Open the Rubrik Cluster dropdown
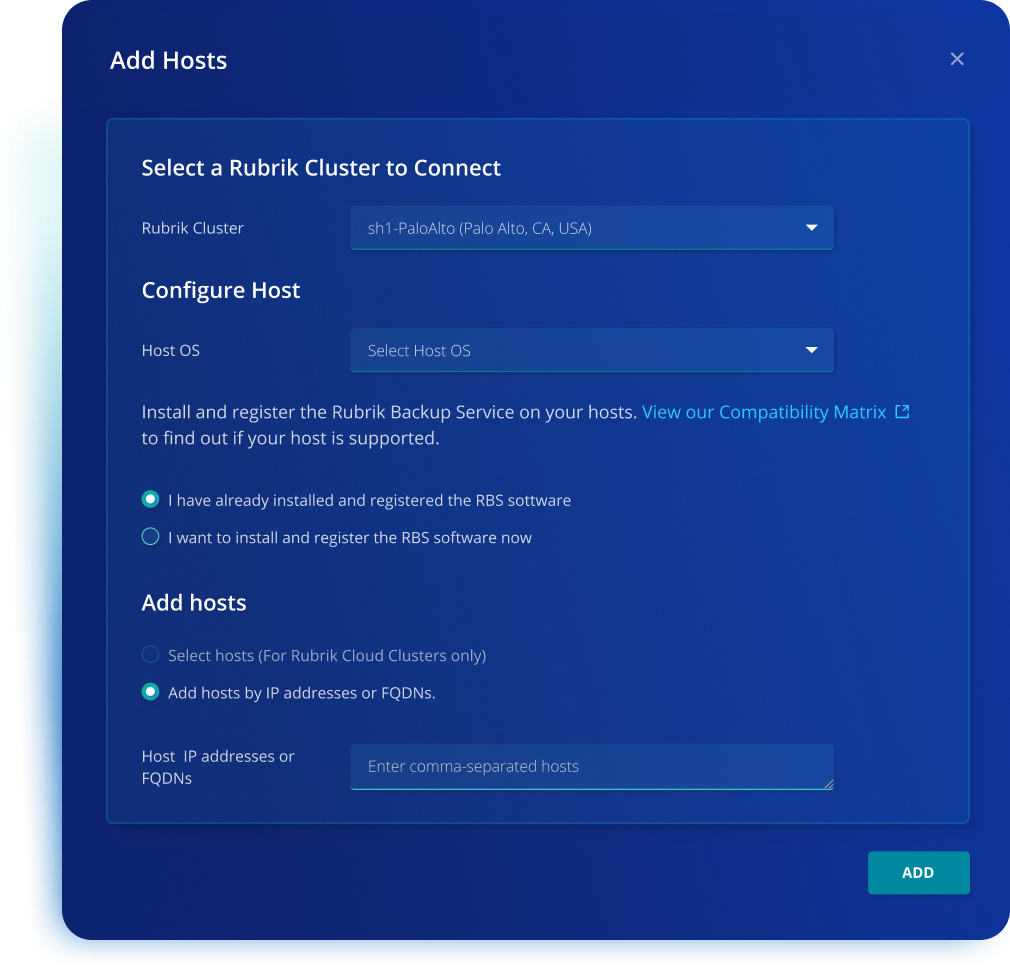This screenshot has width=1010, height=970. [x=591, y=228]
